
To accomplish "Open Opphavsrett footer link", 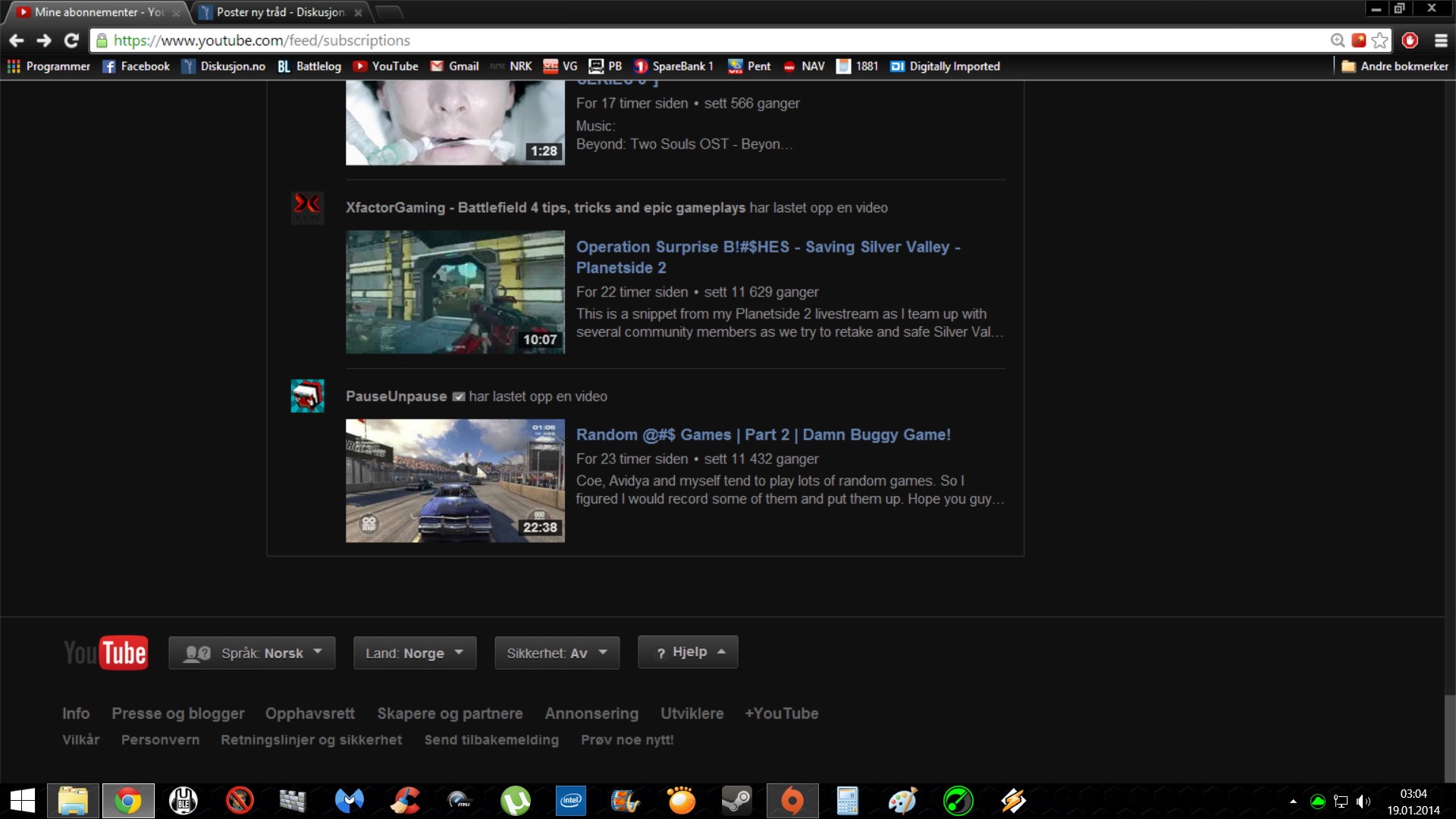I will coord(310,714).
